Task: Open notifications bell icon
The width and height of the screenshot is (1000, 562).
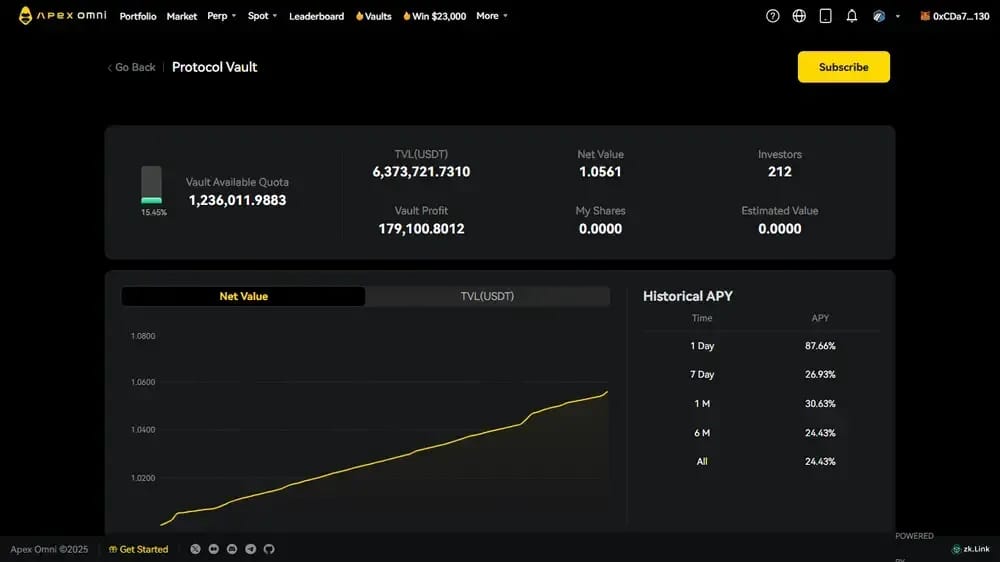Action: [x=851, y=16]
